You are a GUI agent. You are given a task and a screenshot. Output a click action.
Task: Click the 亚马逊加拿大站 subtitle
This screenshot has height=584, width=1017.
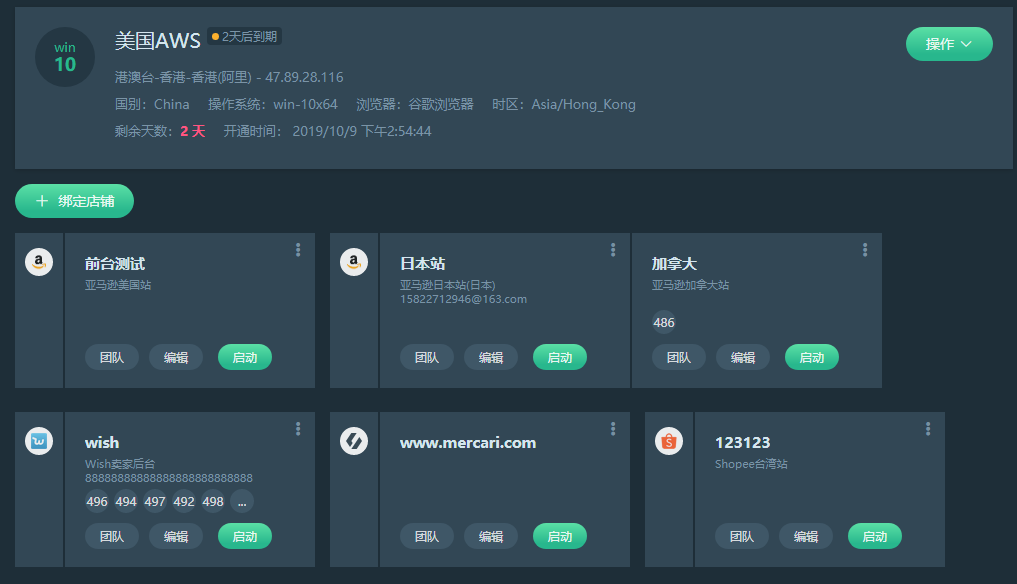[x=690, y=285]
